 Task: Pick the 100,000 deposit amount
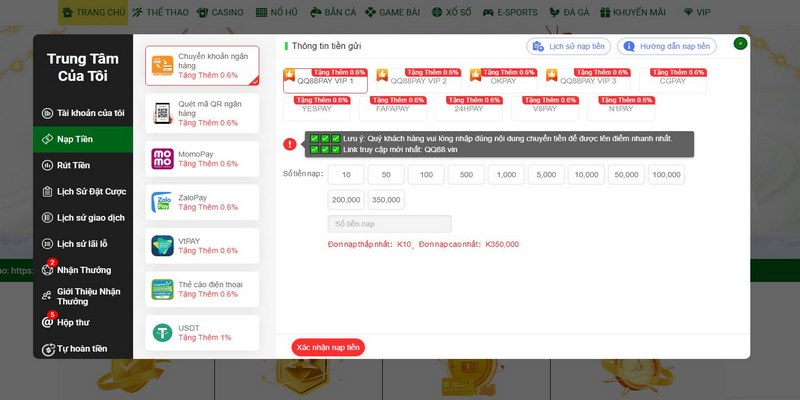tap(666, 174)
